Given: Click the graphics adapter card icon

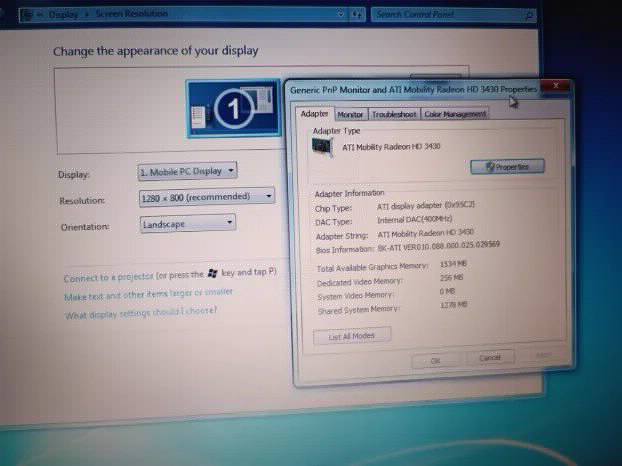Looking at the screenshot, I should (x=322, y=148).
